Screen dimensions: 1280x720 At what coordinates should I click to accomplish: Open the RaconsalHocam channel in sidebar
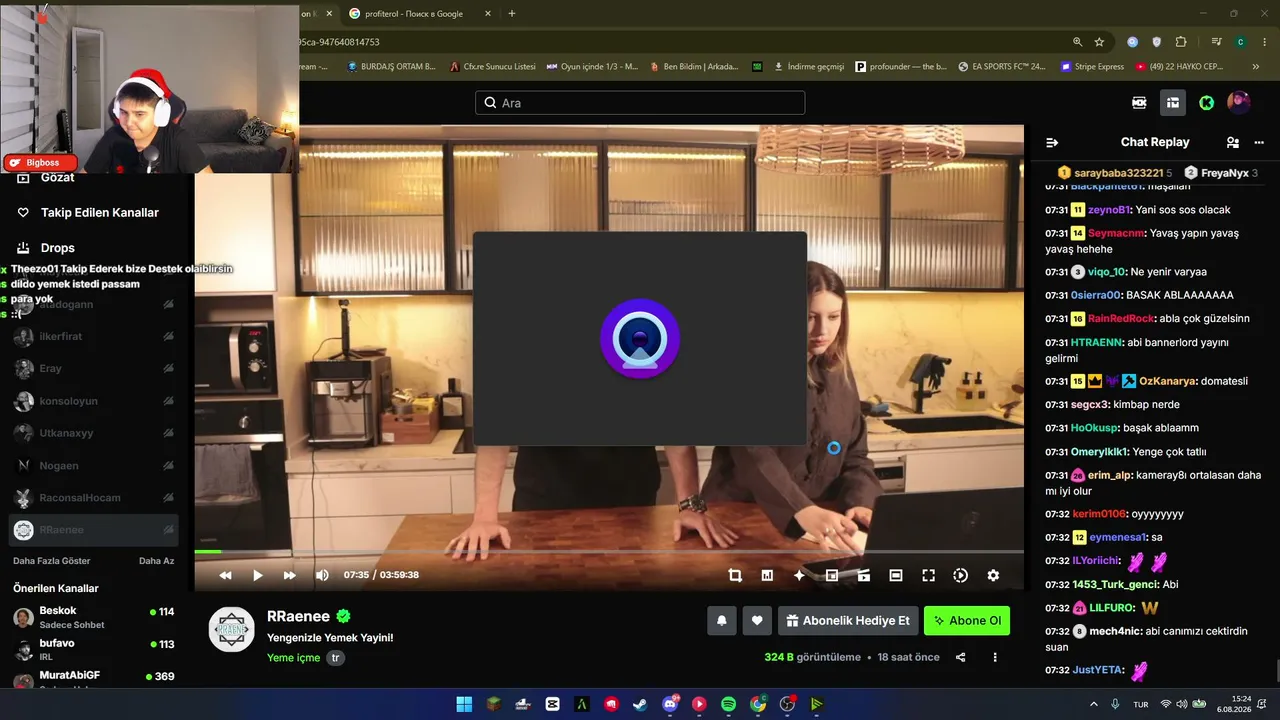pos(94,498)
